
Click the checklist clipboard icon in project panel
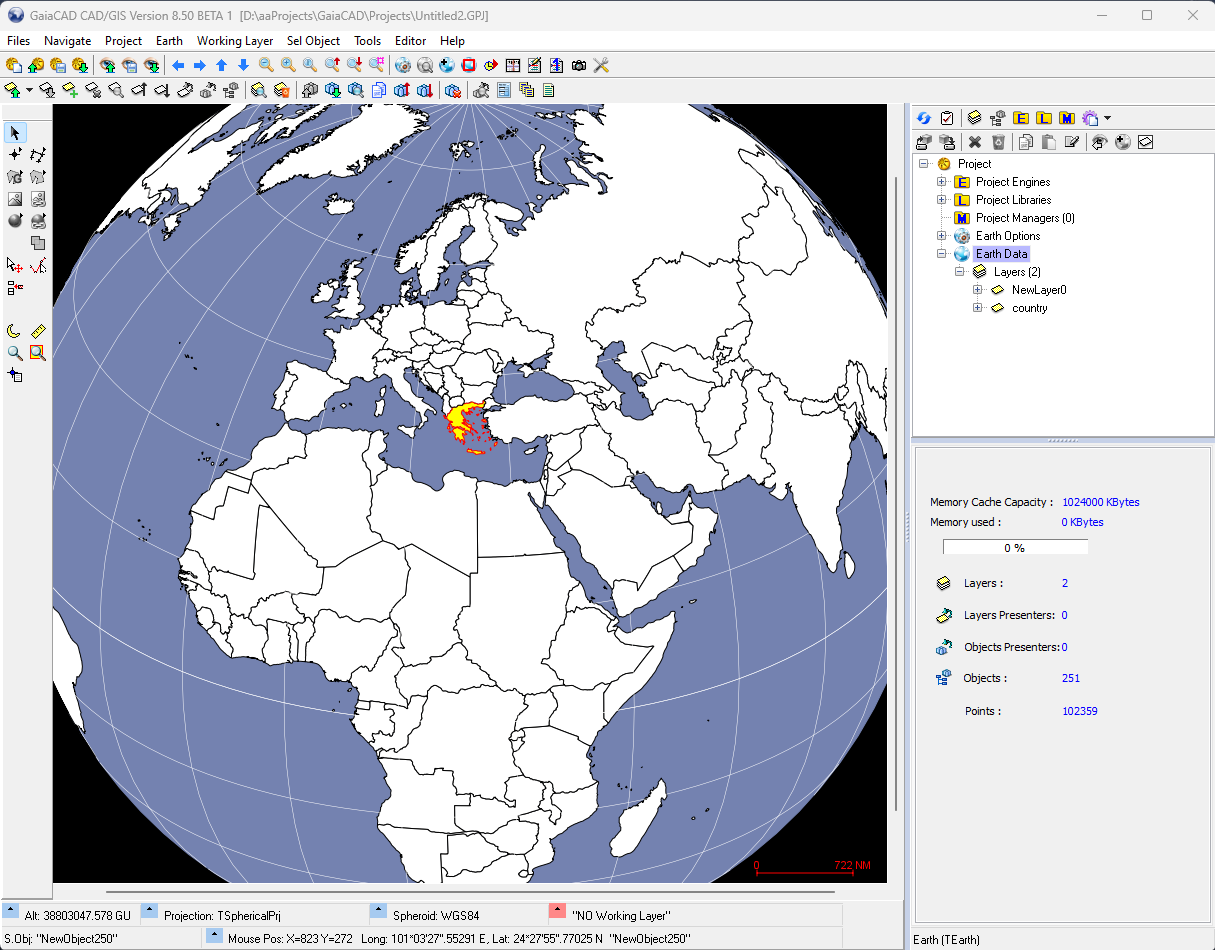pyautogui.click(x=946, y=118)
